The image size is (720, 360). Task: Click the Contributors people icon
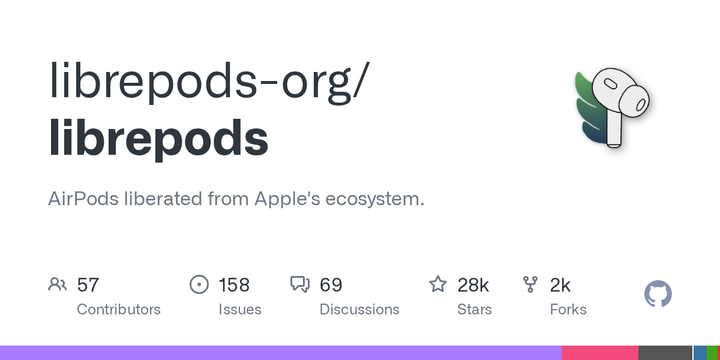(x=57, y=285)
